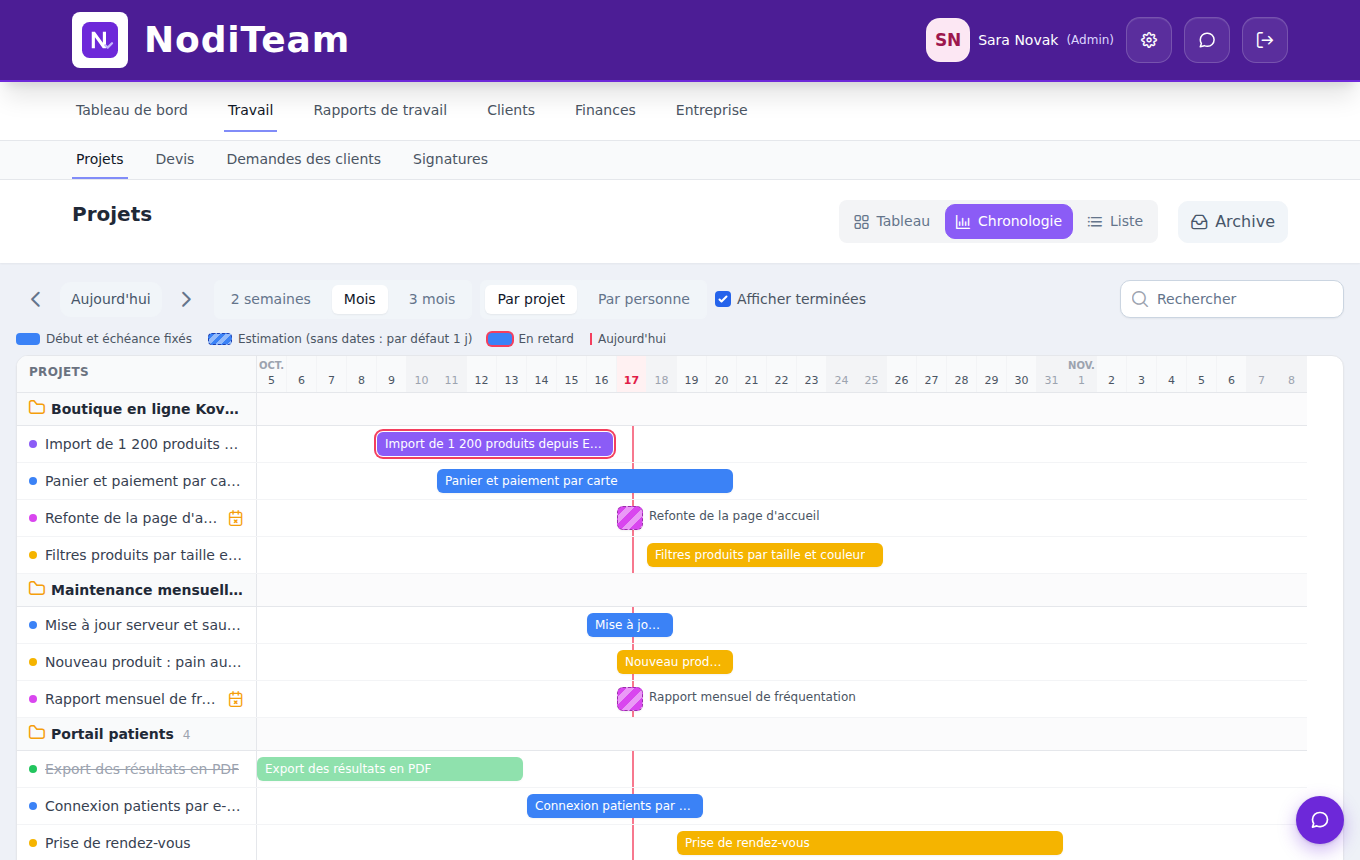Open settings via the gear icon
Screen dimensions: 1360x860
[x=1149, y=40]
